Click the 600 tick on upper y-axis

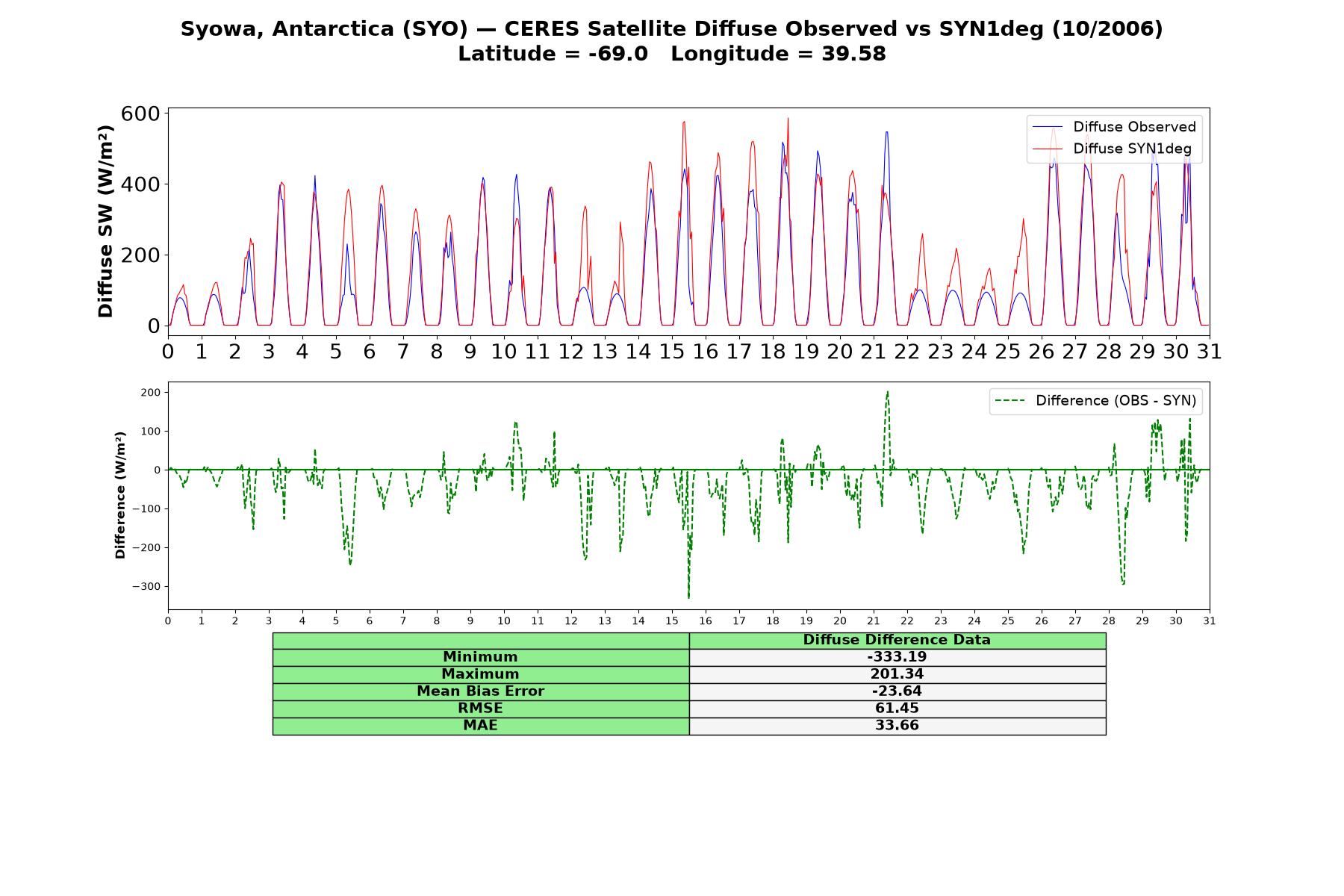click(x=140, y=113)
